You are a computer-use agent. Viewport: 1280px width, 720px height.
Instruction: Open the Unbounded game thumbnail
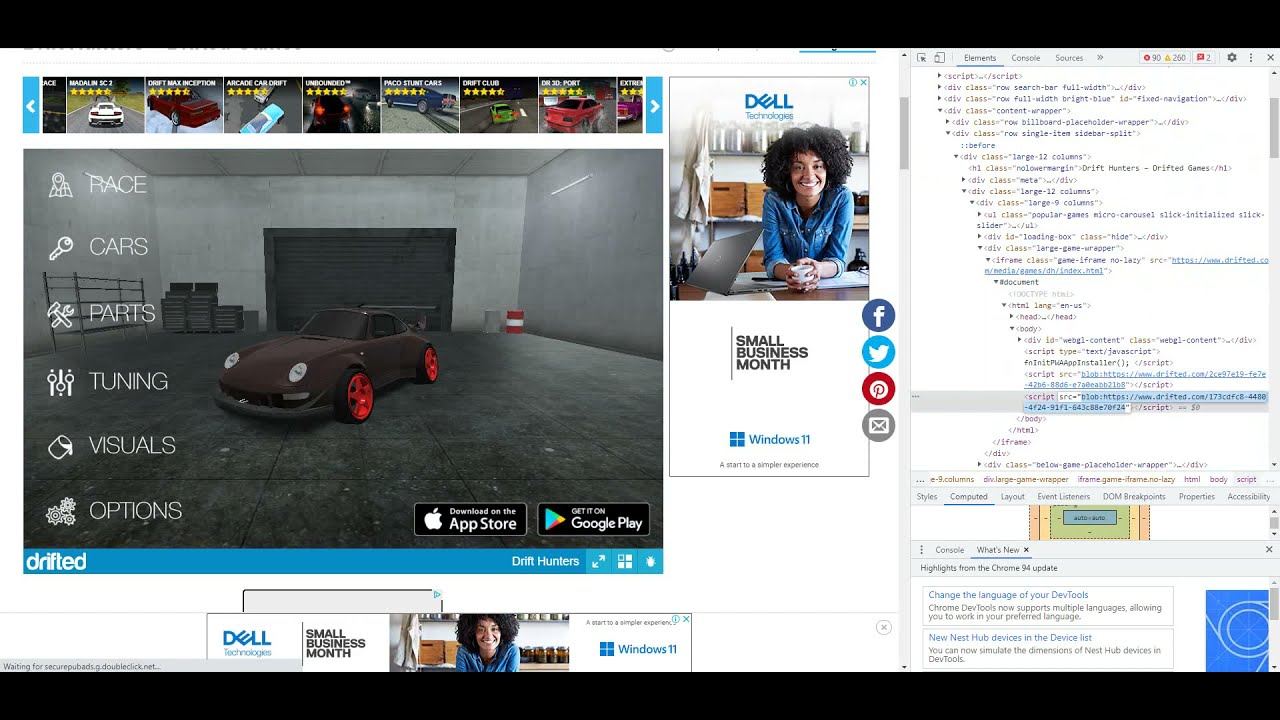pos(341,105)
